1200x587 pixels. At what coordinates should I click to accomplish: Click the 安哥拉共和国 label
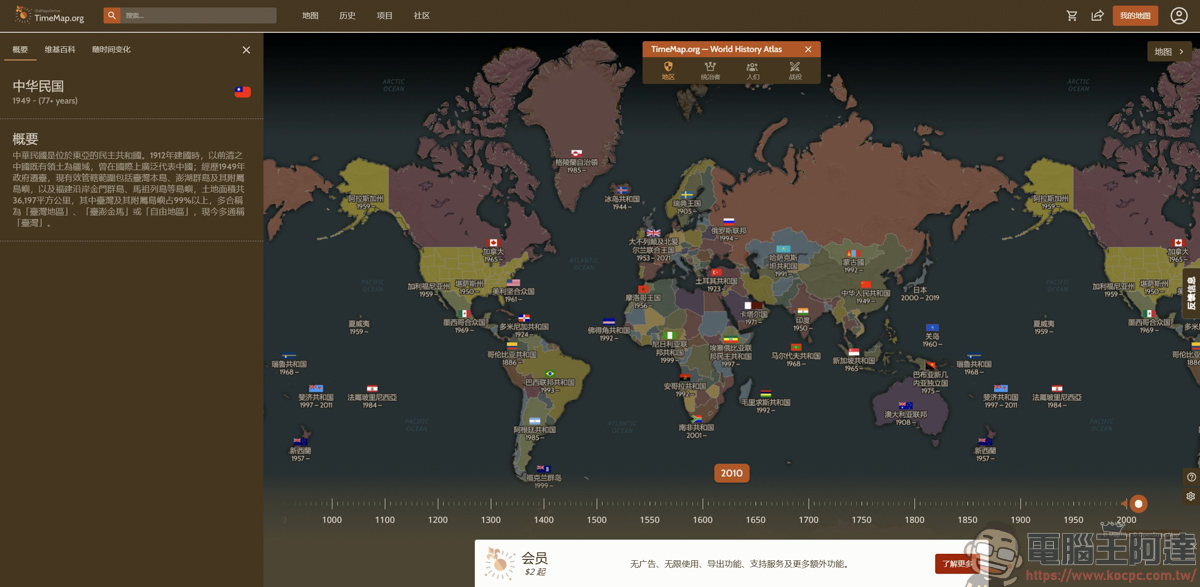[x=685, y=386]
